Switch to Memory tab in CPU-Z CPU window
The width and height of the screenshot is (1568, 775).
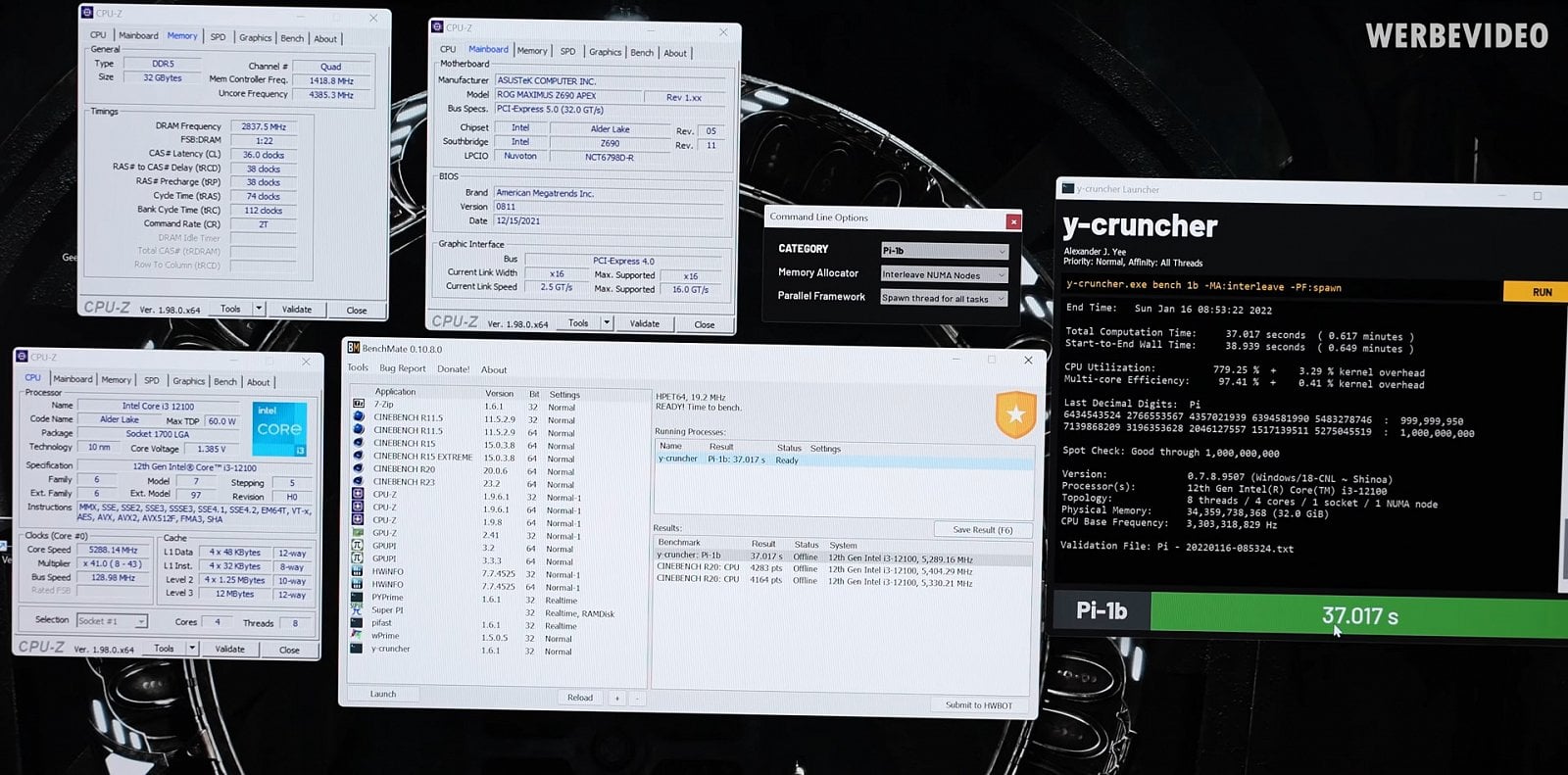pos(116,380)
